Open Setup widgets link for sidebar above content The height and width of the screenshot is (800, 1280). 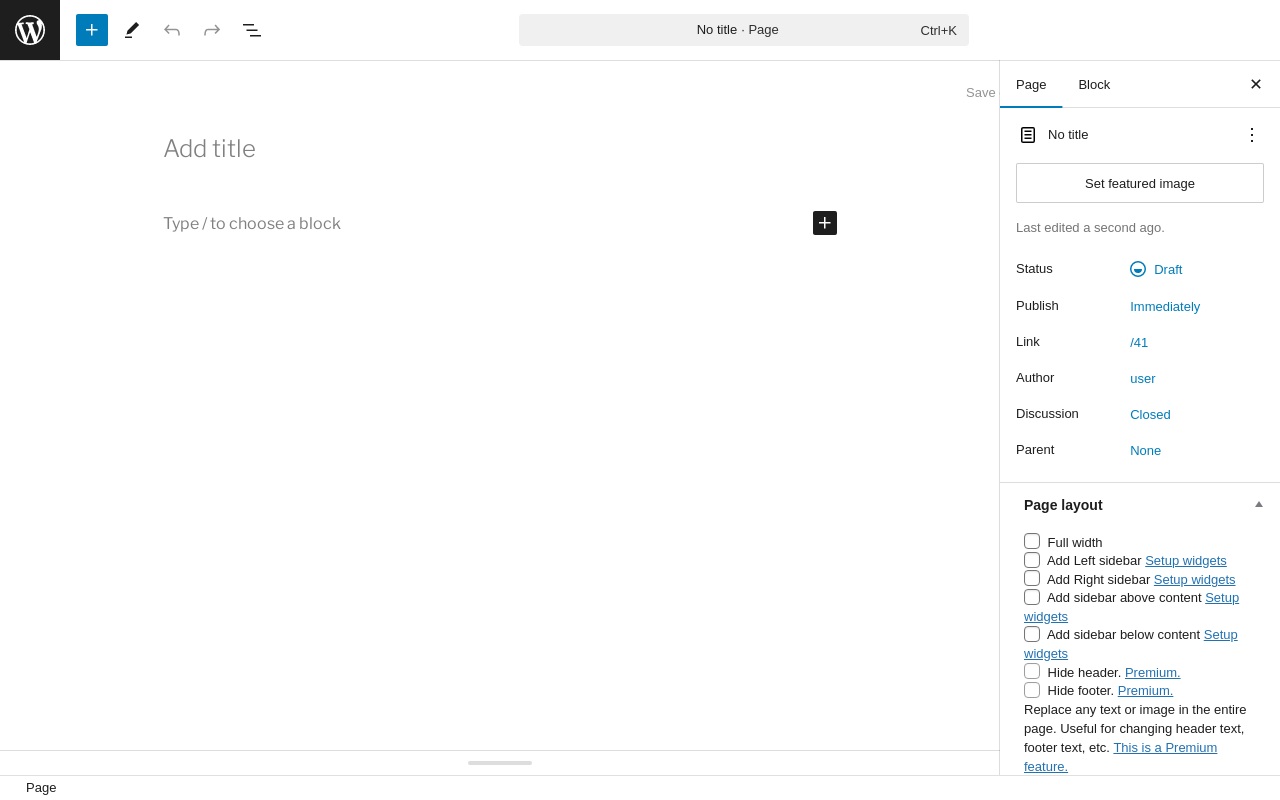click(x=1222, y=598)
